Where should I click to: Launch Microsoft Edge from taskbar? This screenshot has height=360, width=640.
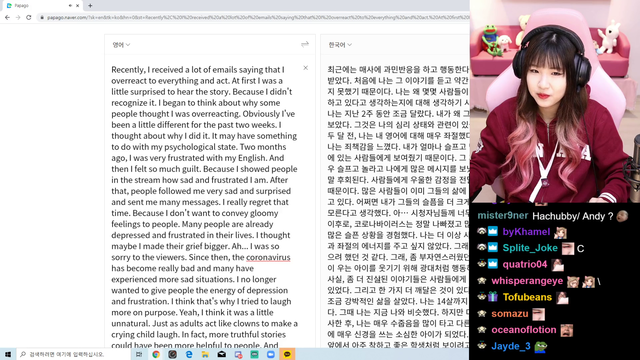pos(189,354)
